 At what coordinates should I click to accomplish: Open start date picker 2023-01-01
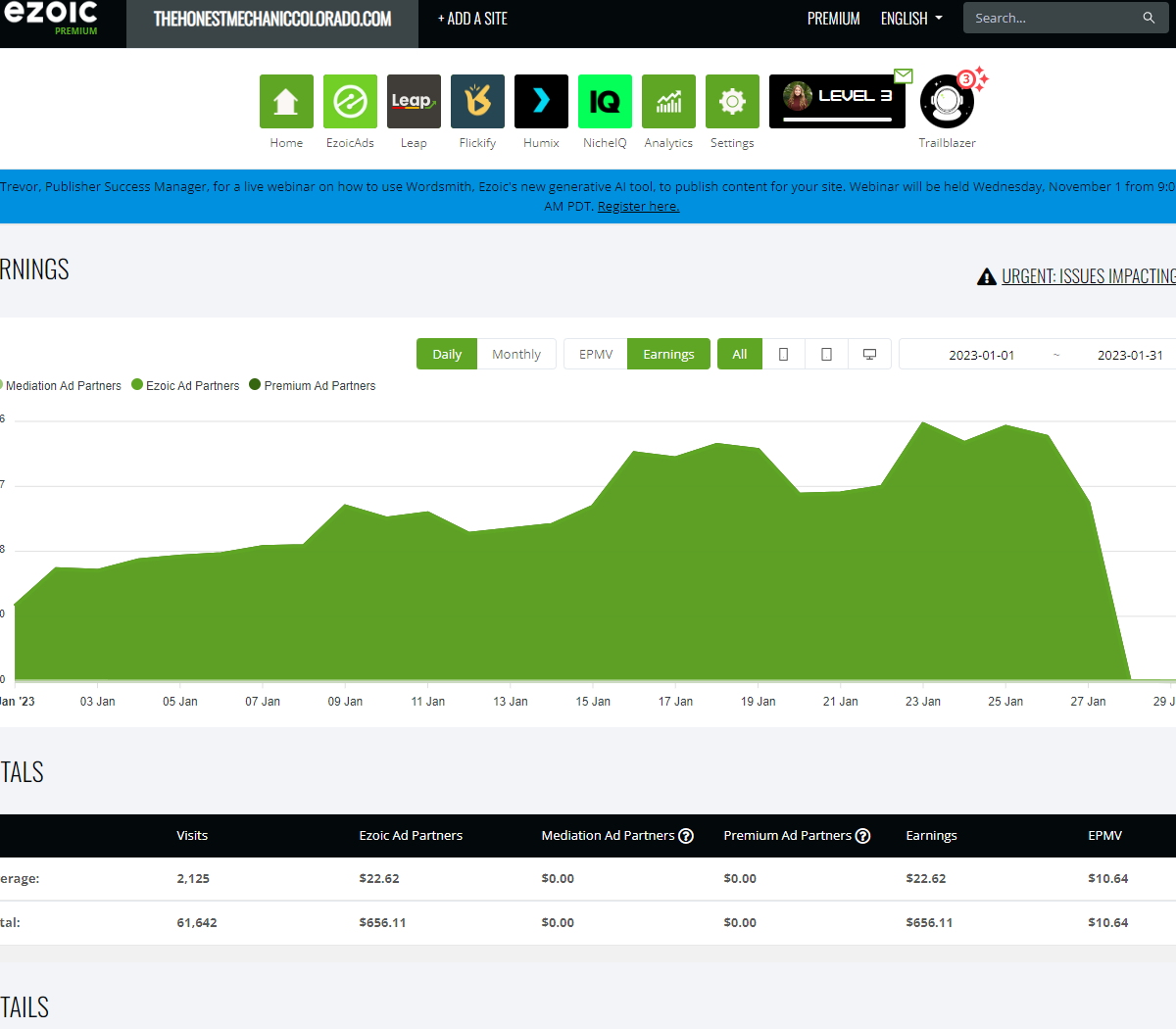[x=982, y=355]
